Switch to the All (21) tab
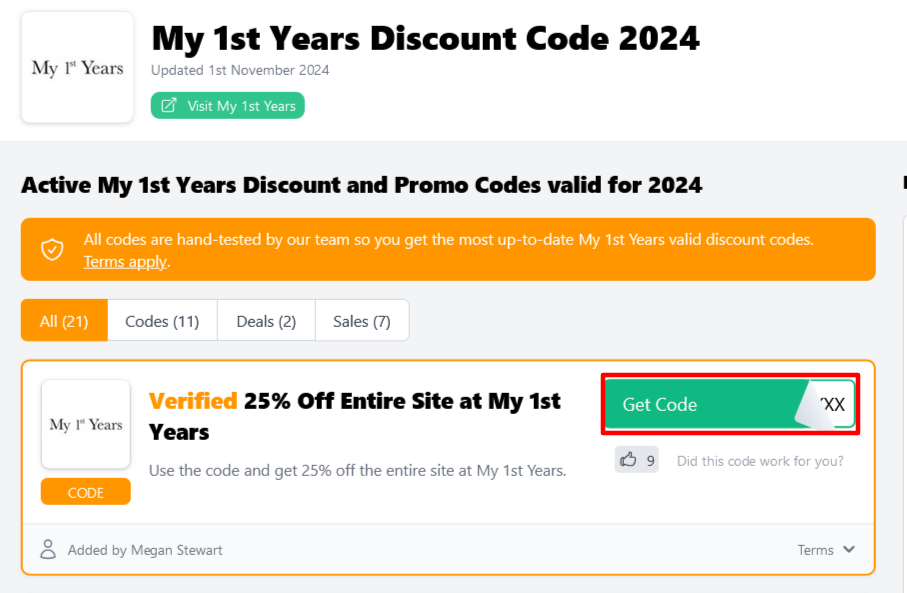The width and height of the screenshot is (907, 593). click(x=64, y=321)
